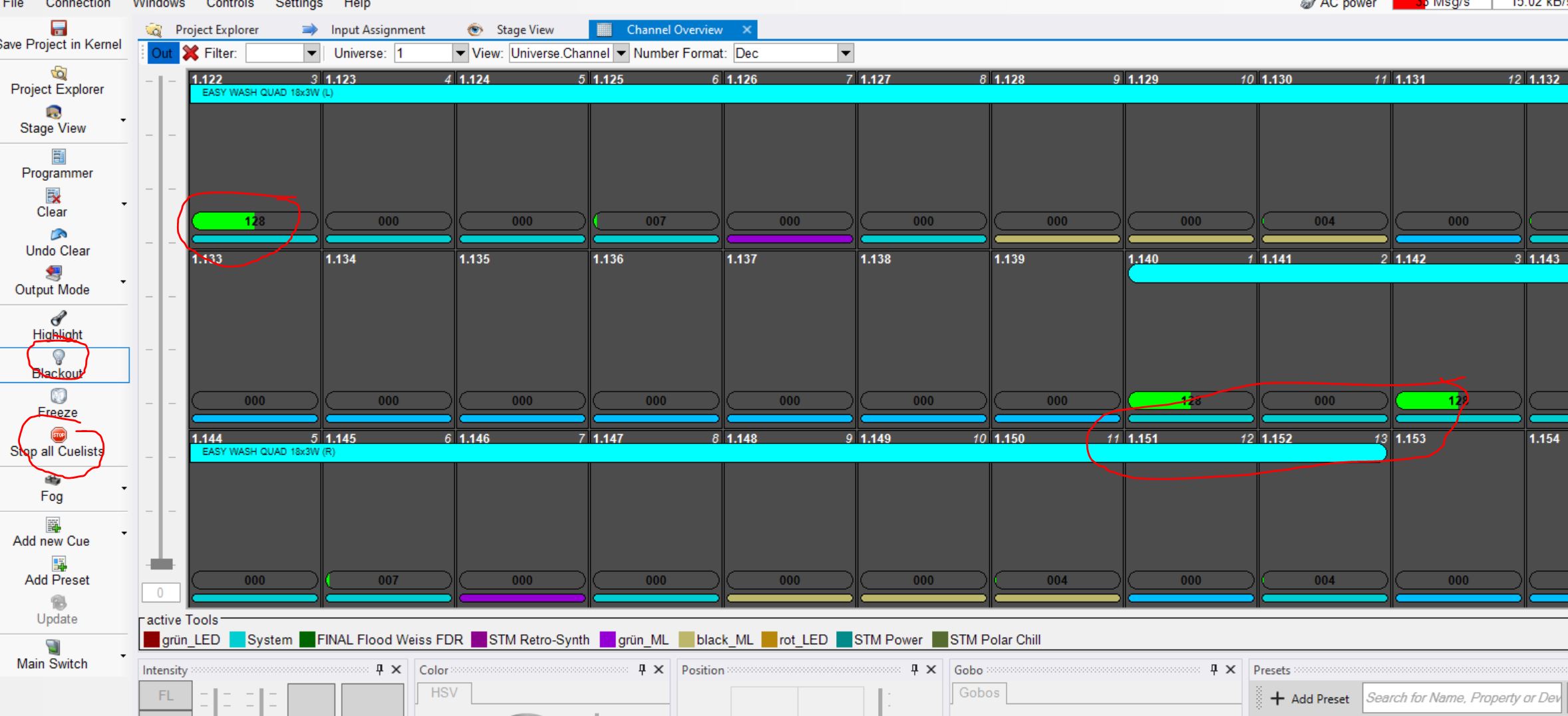
Task: Toggle the Out button in toolbar
Action: pos(162,53)
